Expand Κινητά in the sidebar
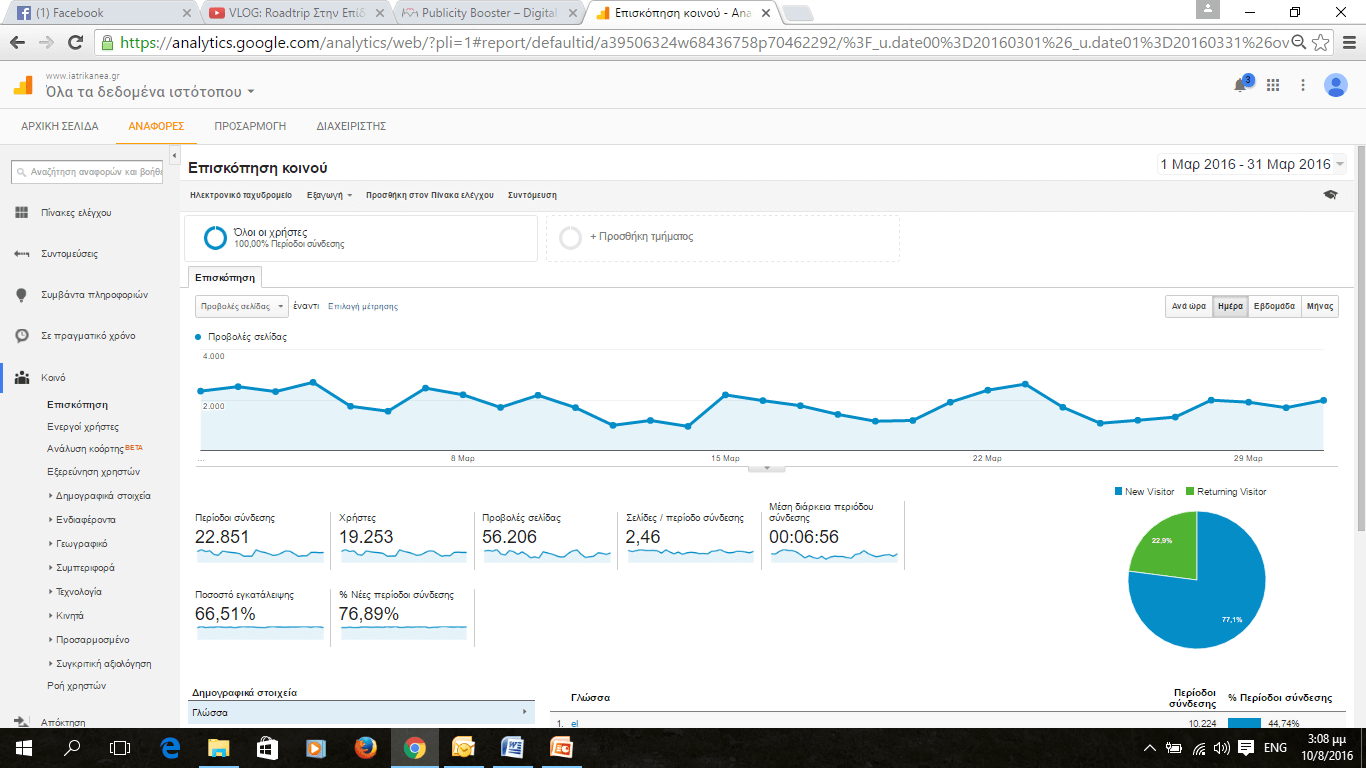1366x768 pixels. 67,616
